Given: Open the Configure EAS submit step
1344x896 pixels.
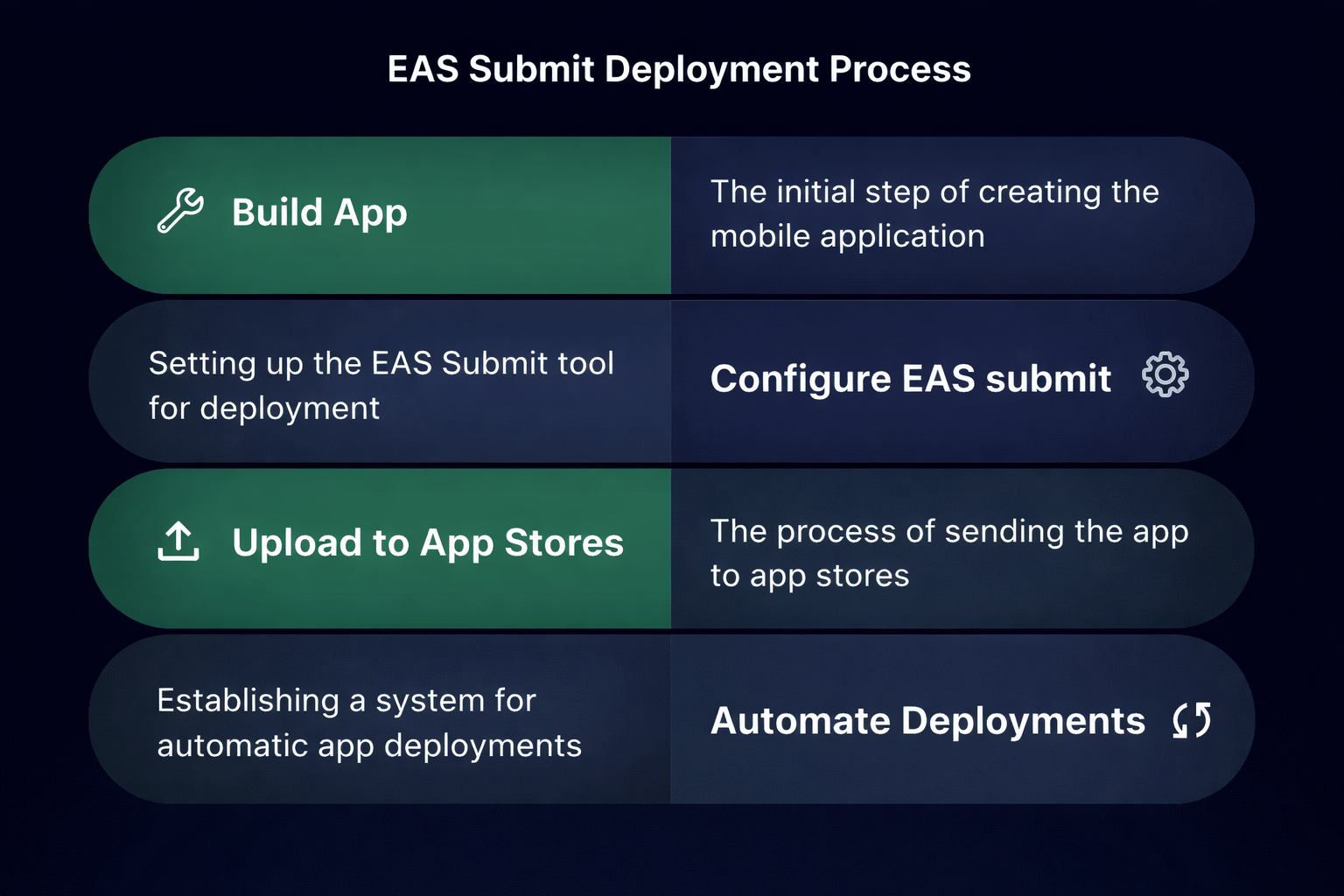Looking at the screenshot, I should pyautogui.click(x=911, y=378).
